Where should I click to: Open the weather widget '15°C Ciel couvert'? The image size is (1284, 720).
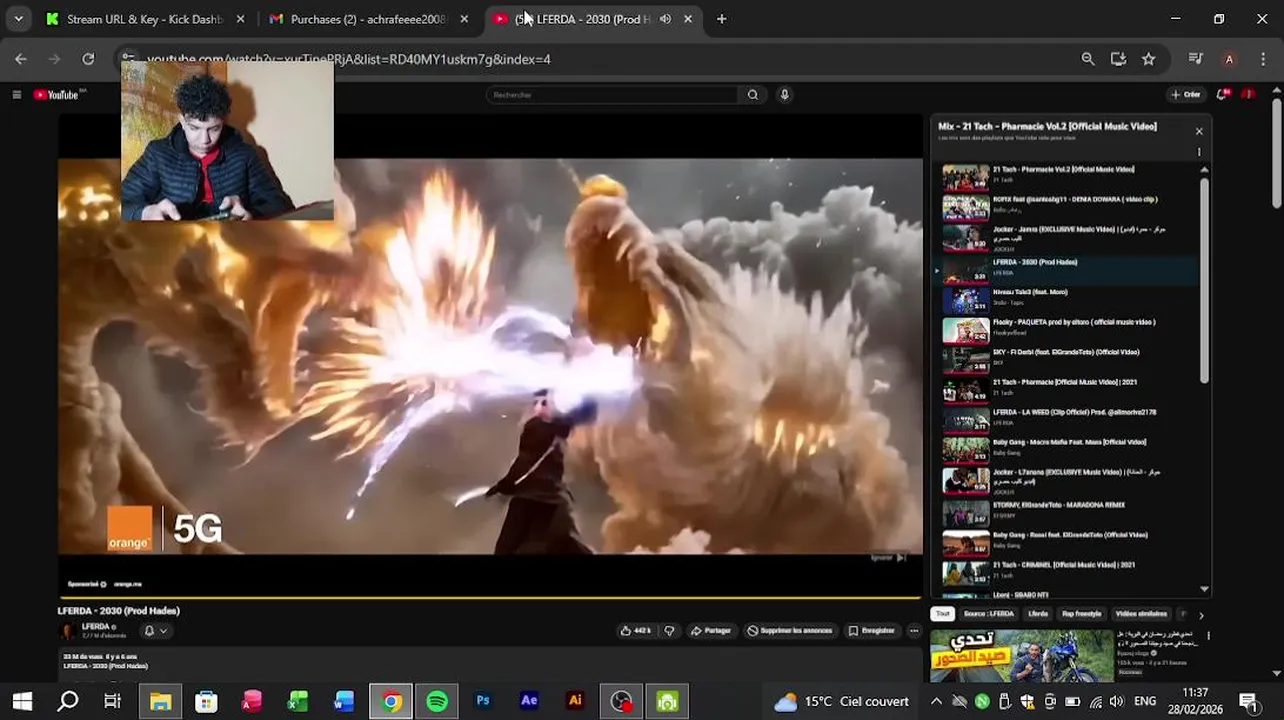coord(842,701)
